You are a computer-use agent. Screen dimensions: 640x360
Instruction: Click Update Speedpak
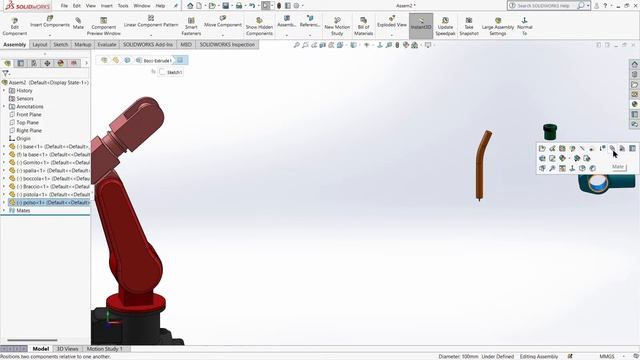[x=445, y=27]
